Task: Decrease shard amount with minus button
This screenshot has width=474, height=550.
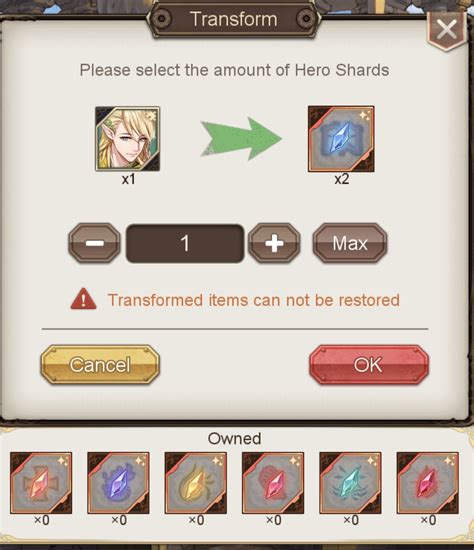Action: pyautogui.click(x=94, y=243)
